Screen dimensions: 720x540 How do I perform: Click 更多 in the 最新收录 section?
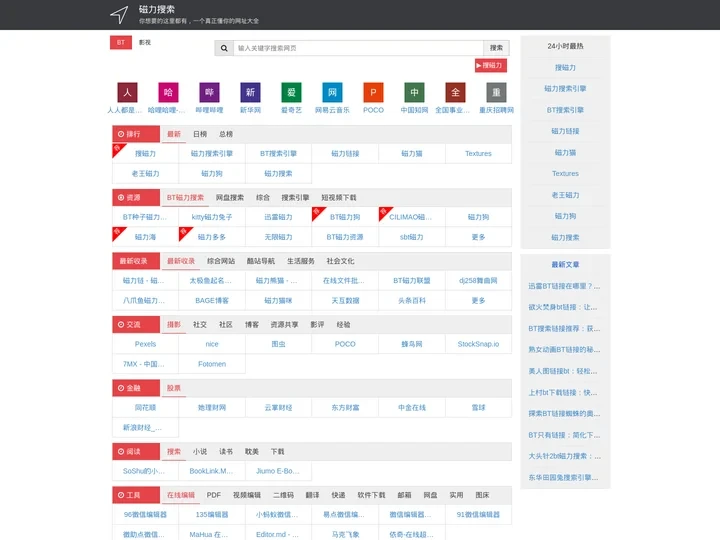[x=478, y=300]
